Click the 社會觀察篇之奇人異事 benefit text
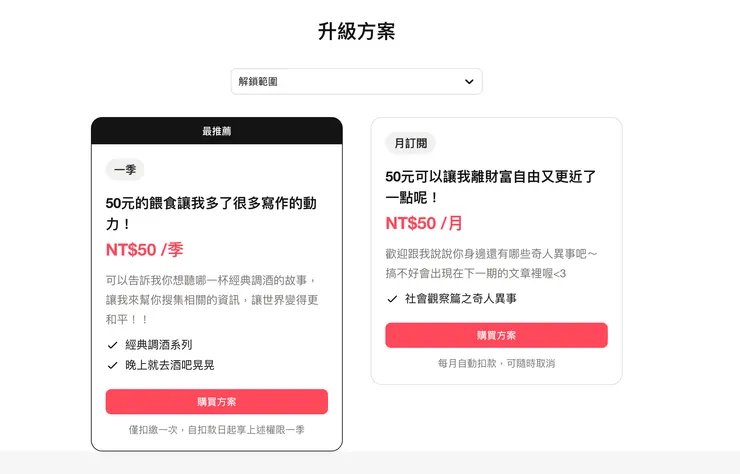Viewport: 740px width, 474px height. pos(460,299)
